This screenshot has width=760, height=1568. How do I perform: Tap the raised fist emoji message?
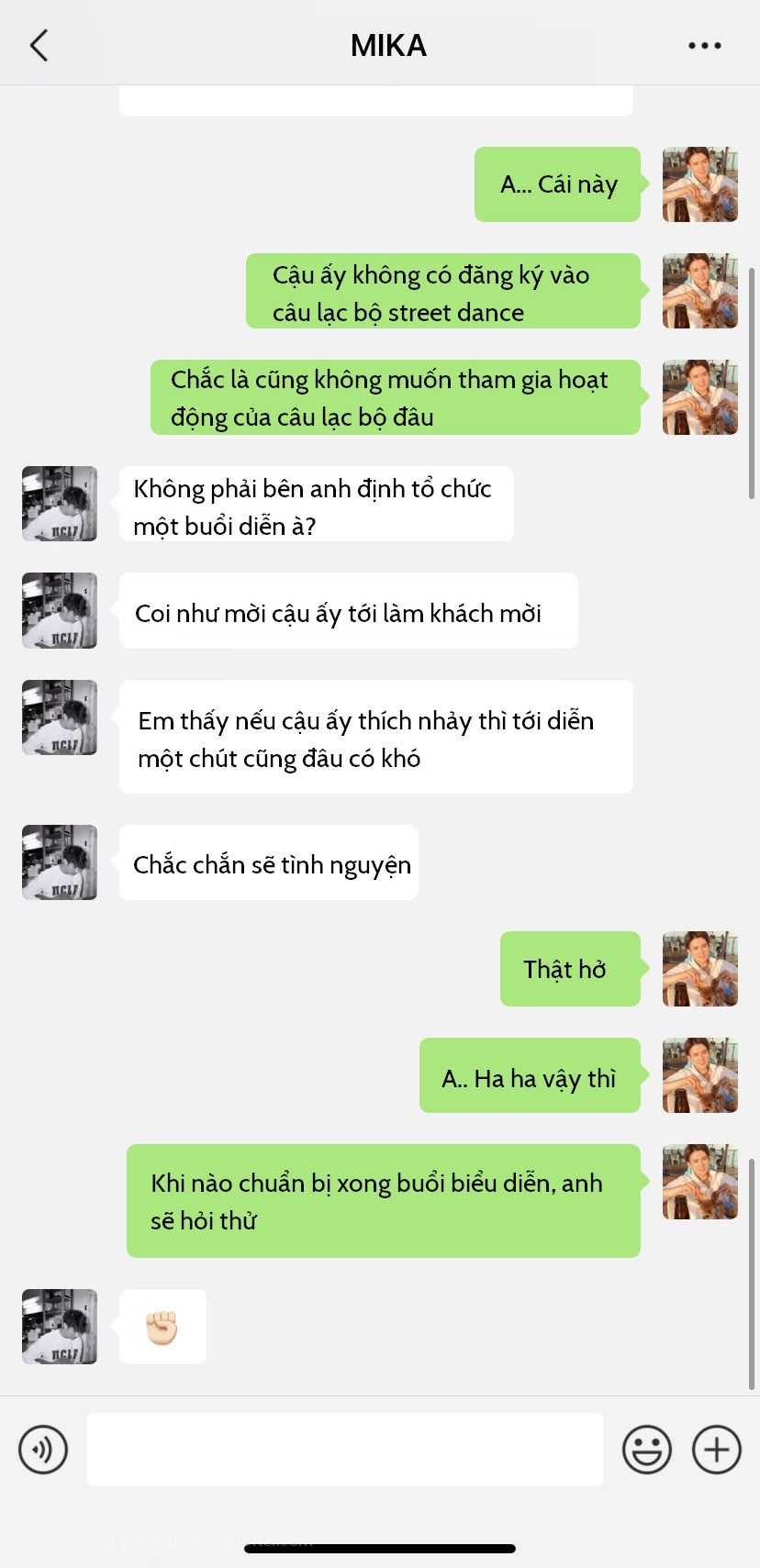tap(162, 1327)
